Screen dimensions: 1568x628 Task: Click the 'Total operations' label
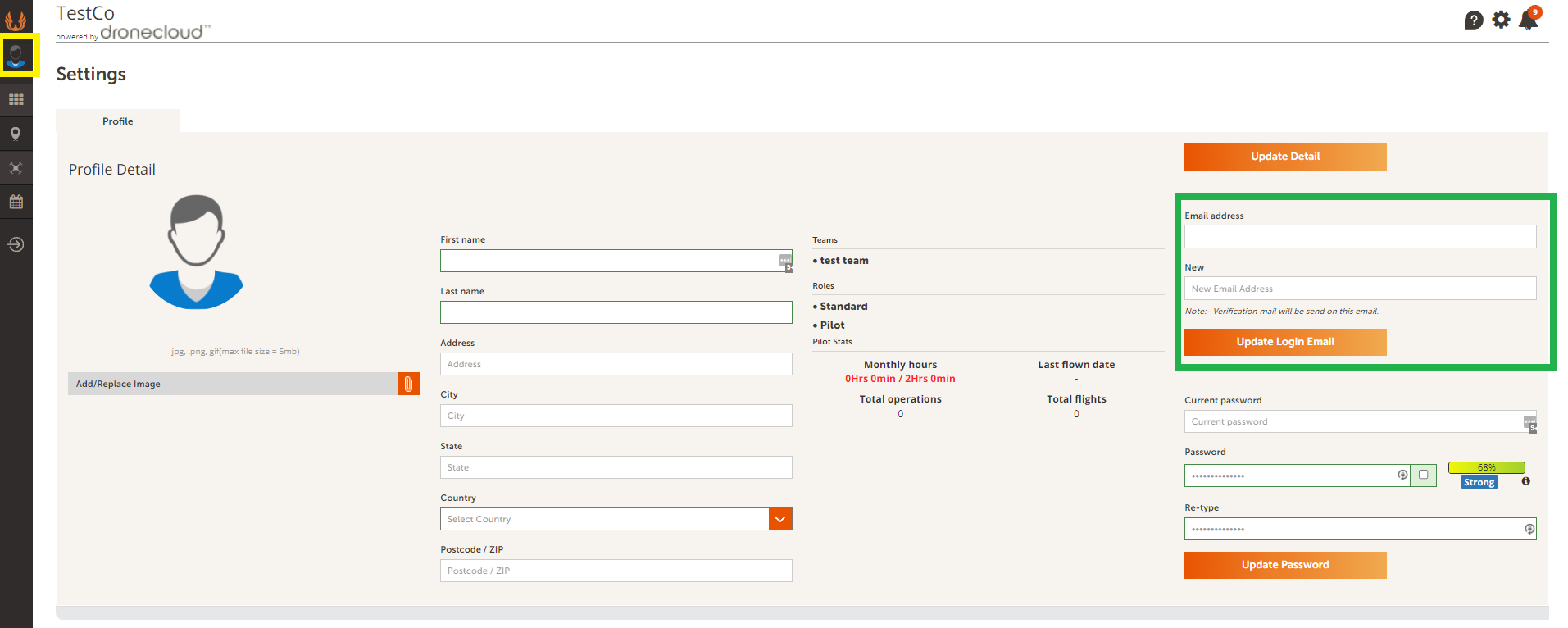(900, 399)
